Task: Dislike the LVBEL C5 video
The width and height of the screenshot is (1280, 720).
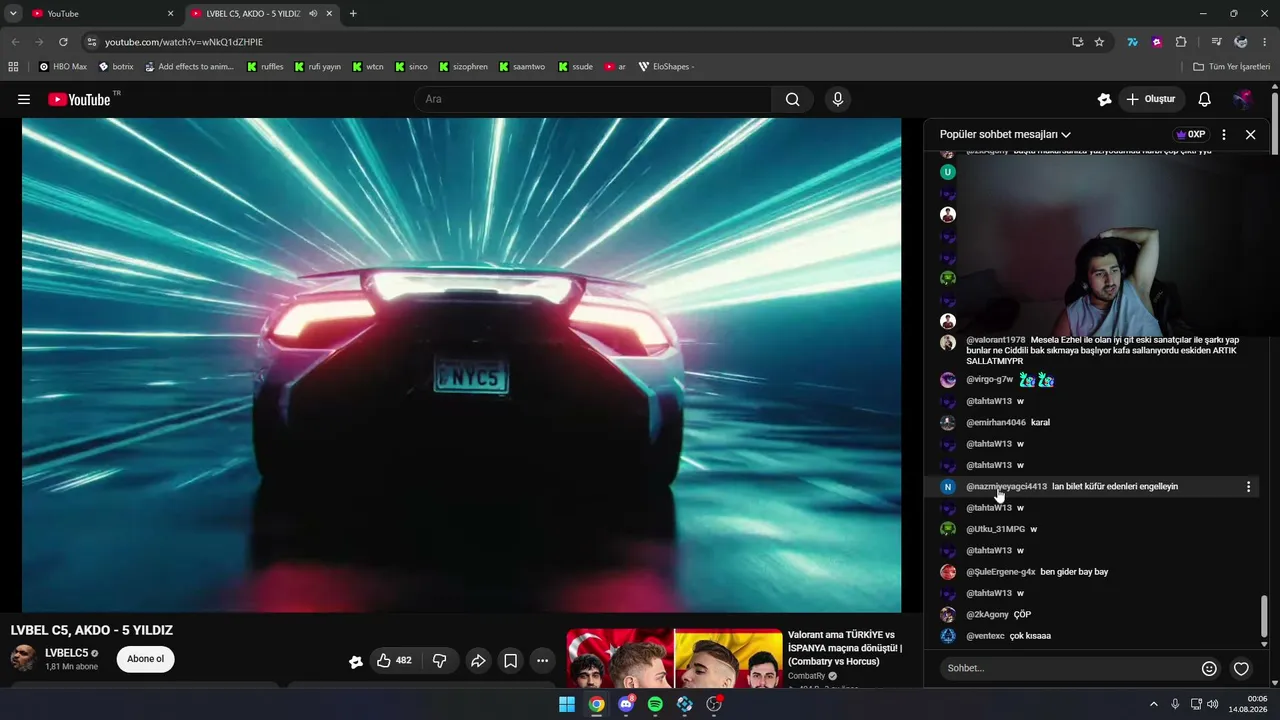Action: (439, 660)
